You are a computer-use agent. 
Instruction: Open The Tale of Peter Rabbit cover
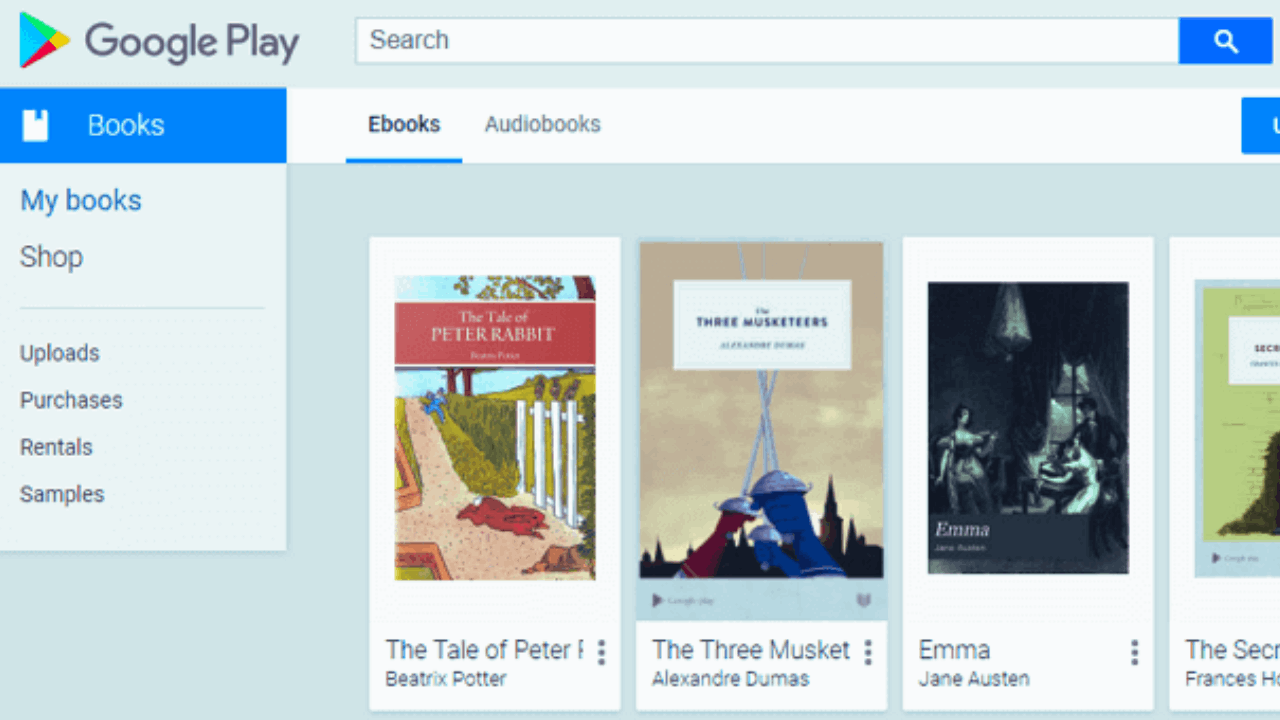coord(495,428)
